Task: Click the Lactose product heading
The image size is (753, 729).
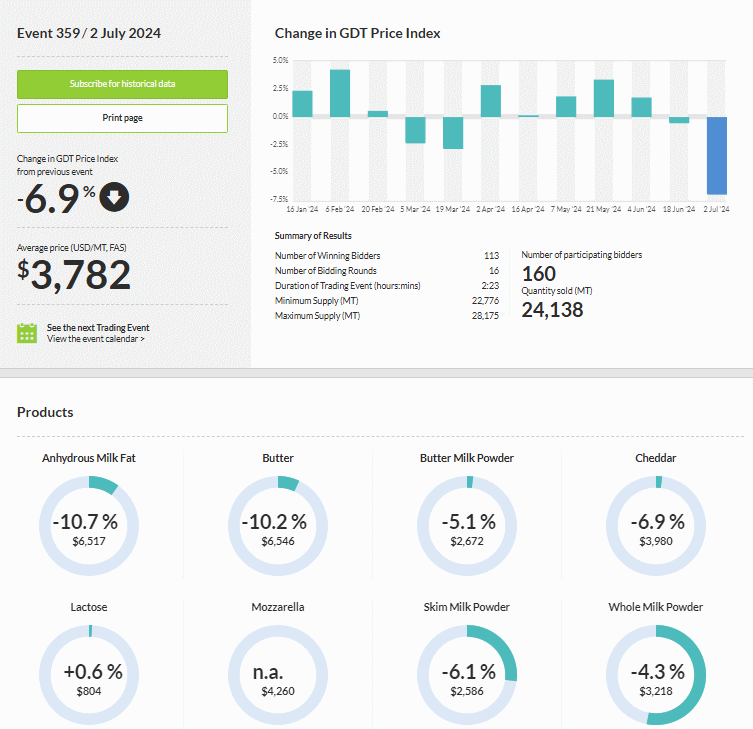Action: (89, 607)
